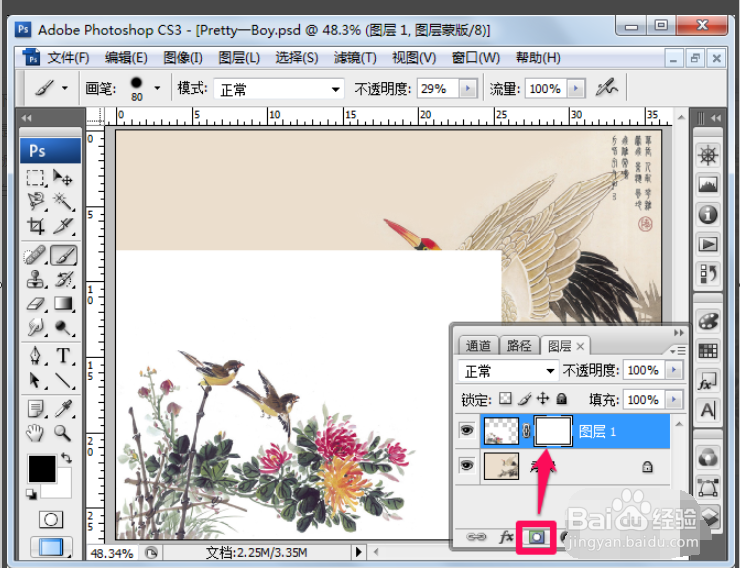
Task: Select the Clone Stamp tool
Action: click(36, 279)
